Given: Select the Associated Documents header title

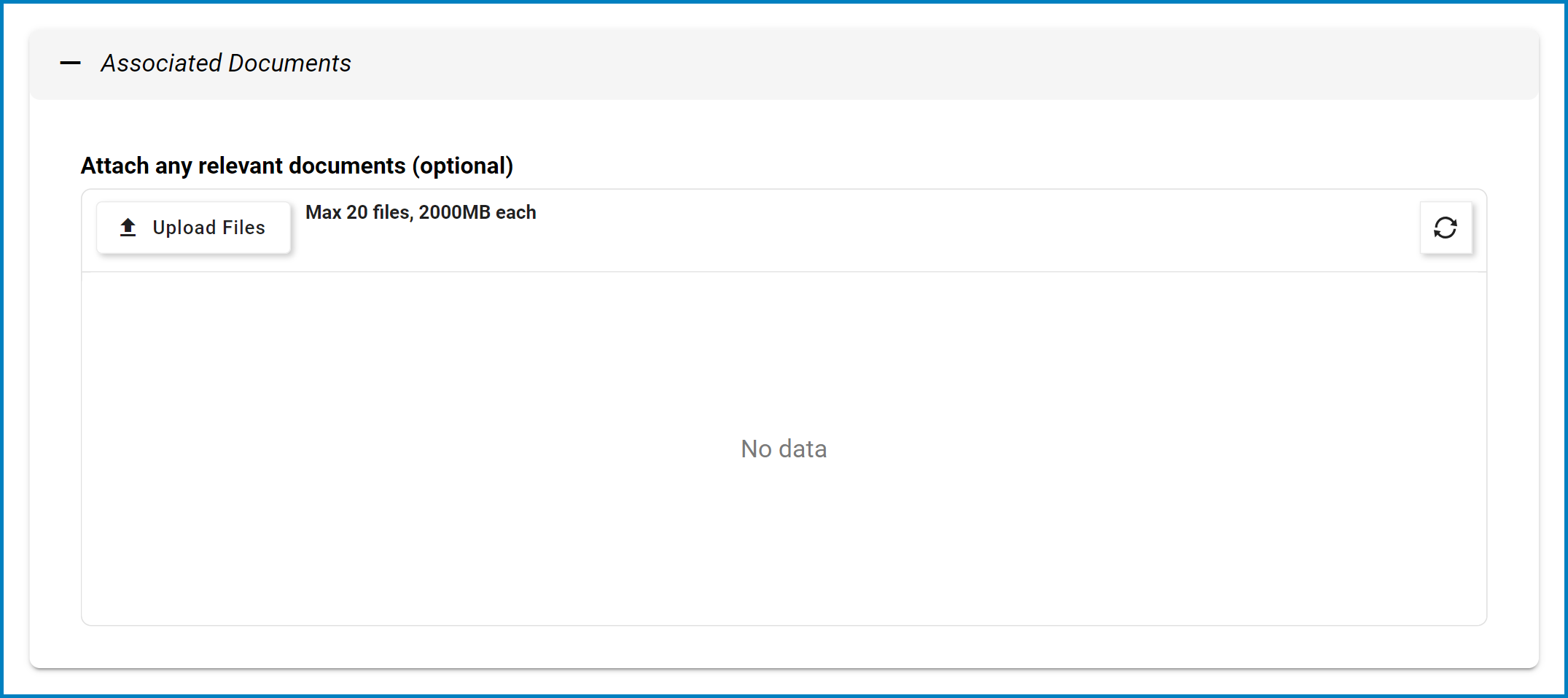Looking at the screenshot, I should [x=226, y=63].
